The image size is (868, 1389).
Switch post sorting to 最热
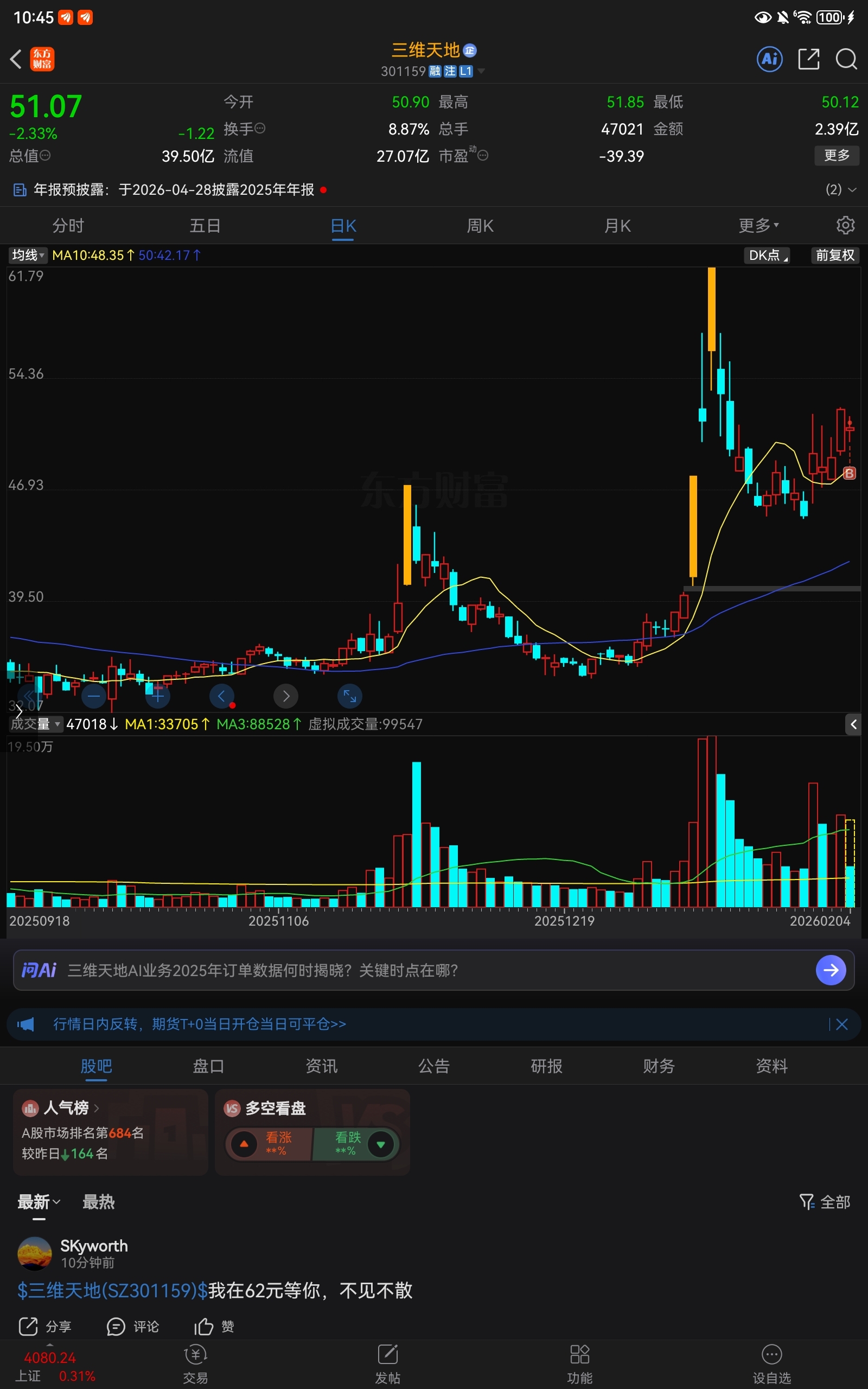(99, 1202)
